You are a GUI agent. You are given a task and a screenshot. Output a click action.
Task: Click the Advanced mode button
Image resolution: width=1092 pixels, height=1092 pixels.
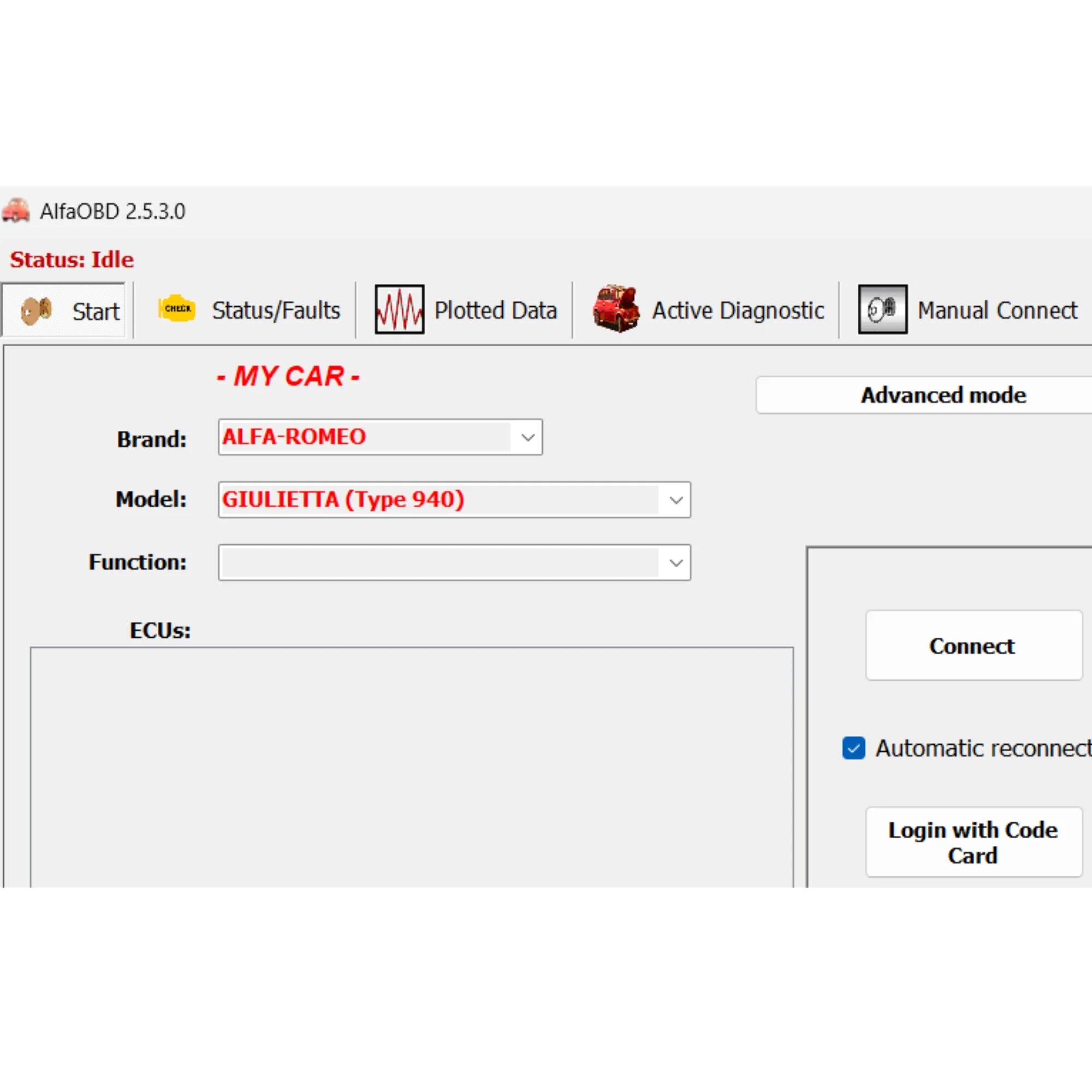tap(943, 395)
